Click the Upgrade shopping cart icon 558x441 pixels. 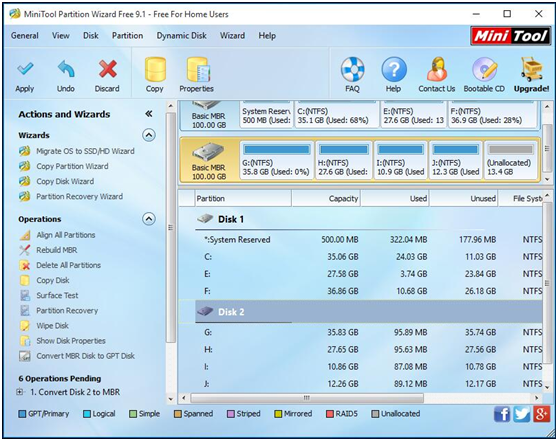pos(531,70)
